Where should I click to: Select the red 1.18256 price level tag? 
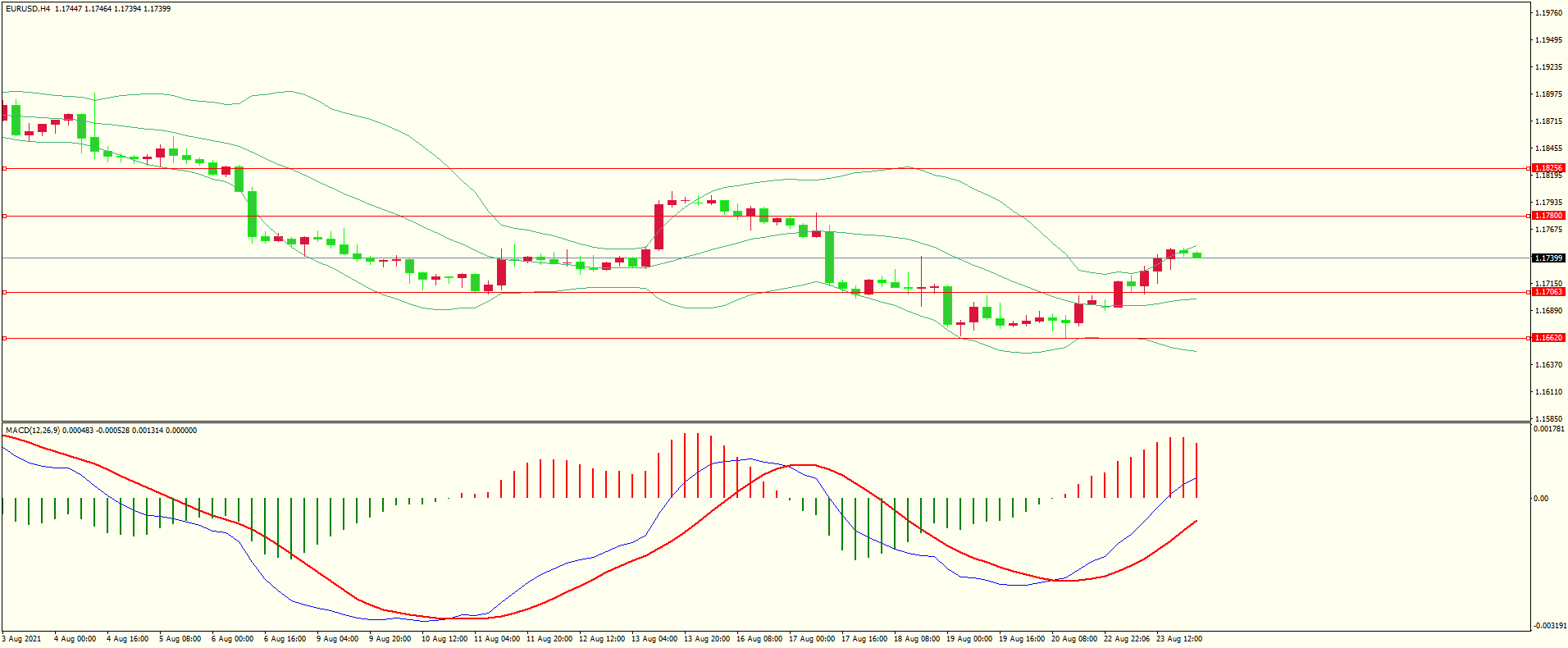(1548, 168)
